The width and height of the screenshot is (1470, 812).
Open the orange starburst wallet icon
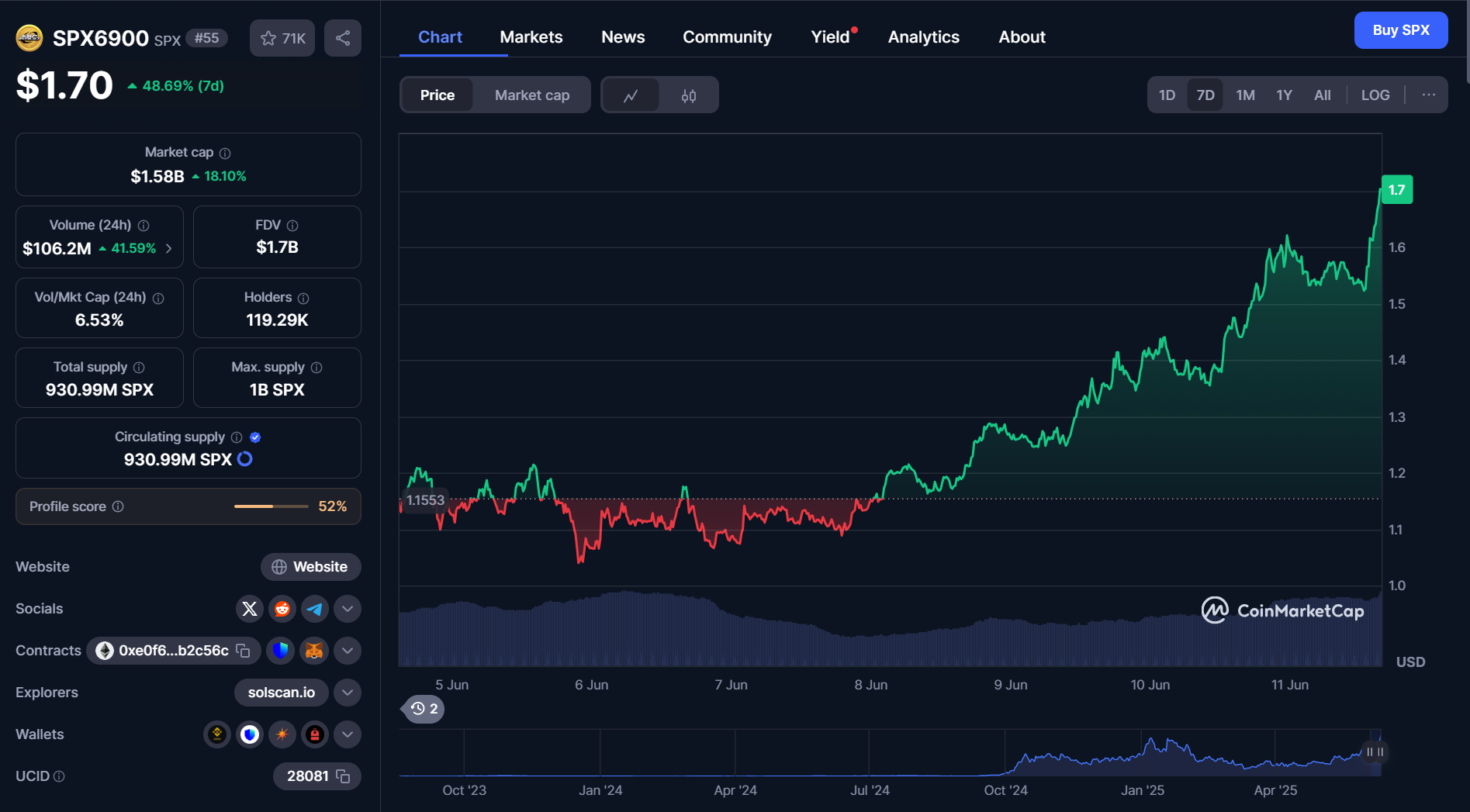tap(282, 734)
